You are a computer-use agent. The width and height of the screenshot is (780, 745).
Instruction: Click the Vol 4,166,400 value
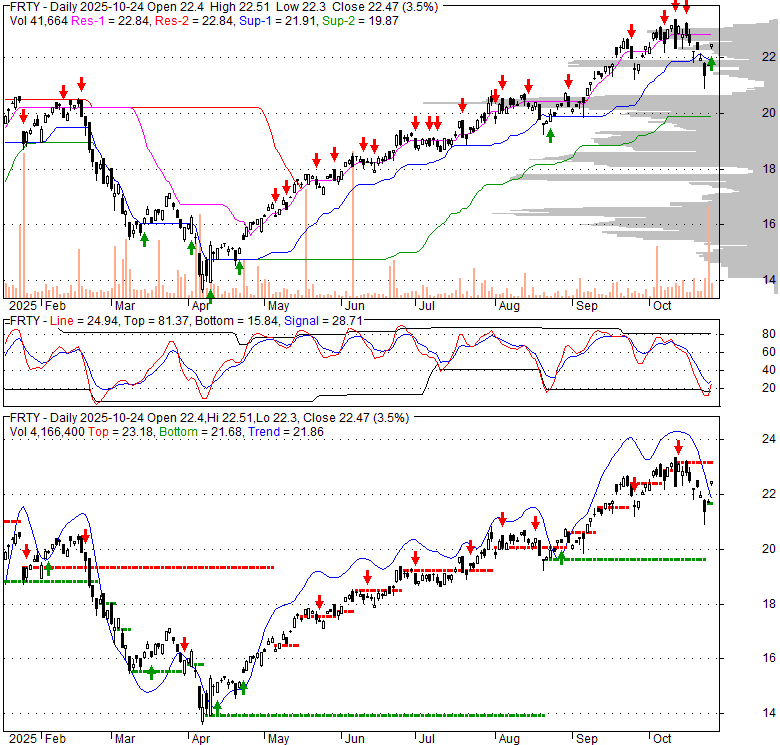pyautogui.click(x=47, y=432)
